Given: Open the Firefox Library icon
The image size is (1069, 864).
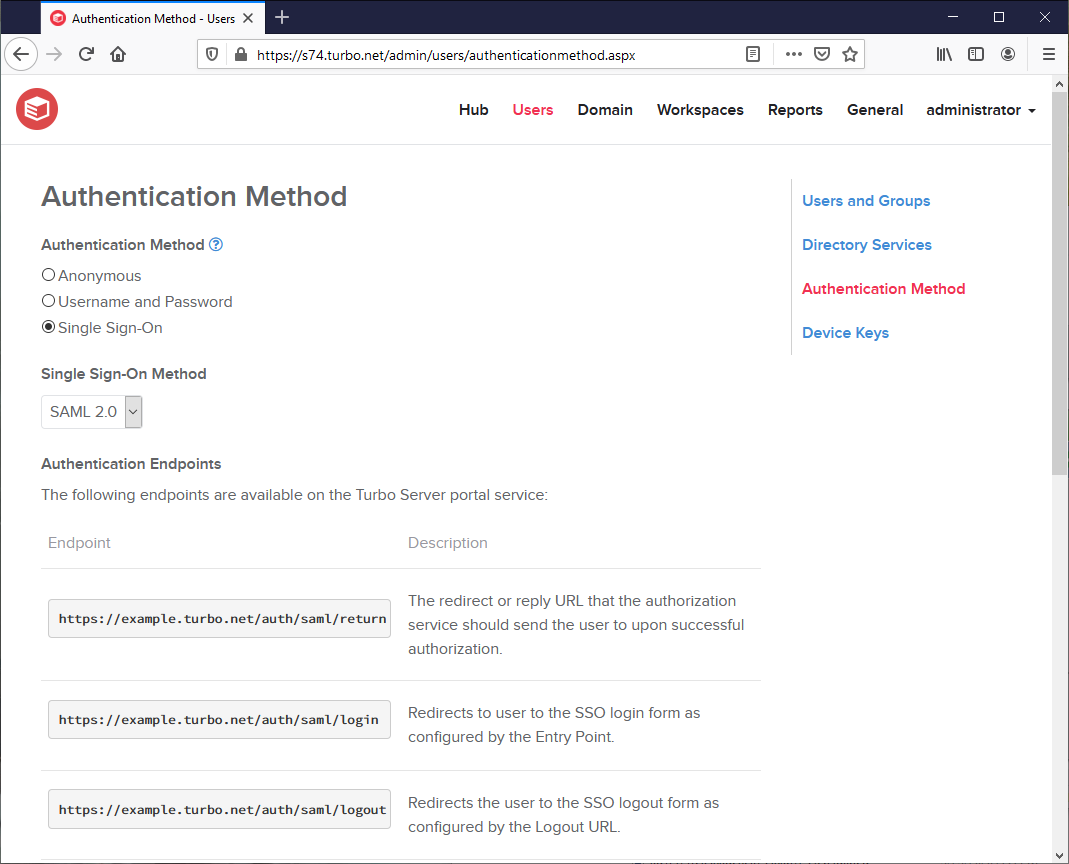Looking at the screenshot, I should point(943,54).
